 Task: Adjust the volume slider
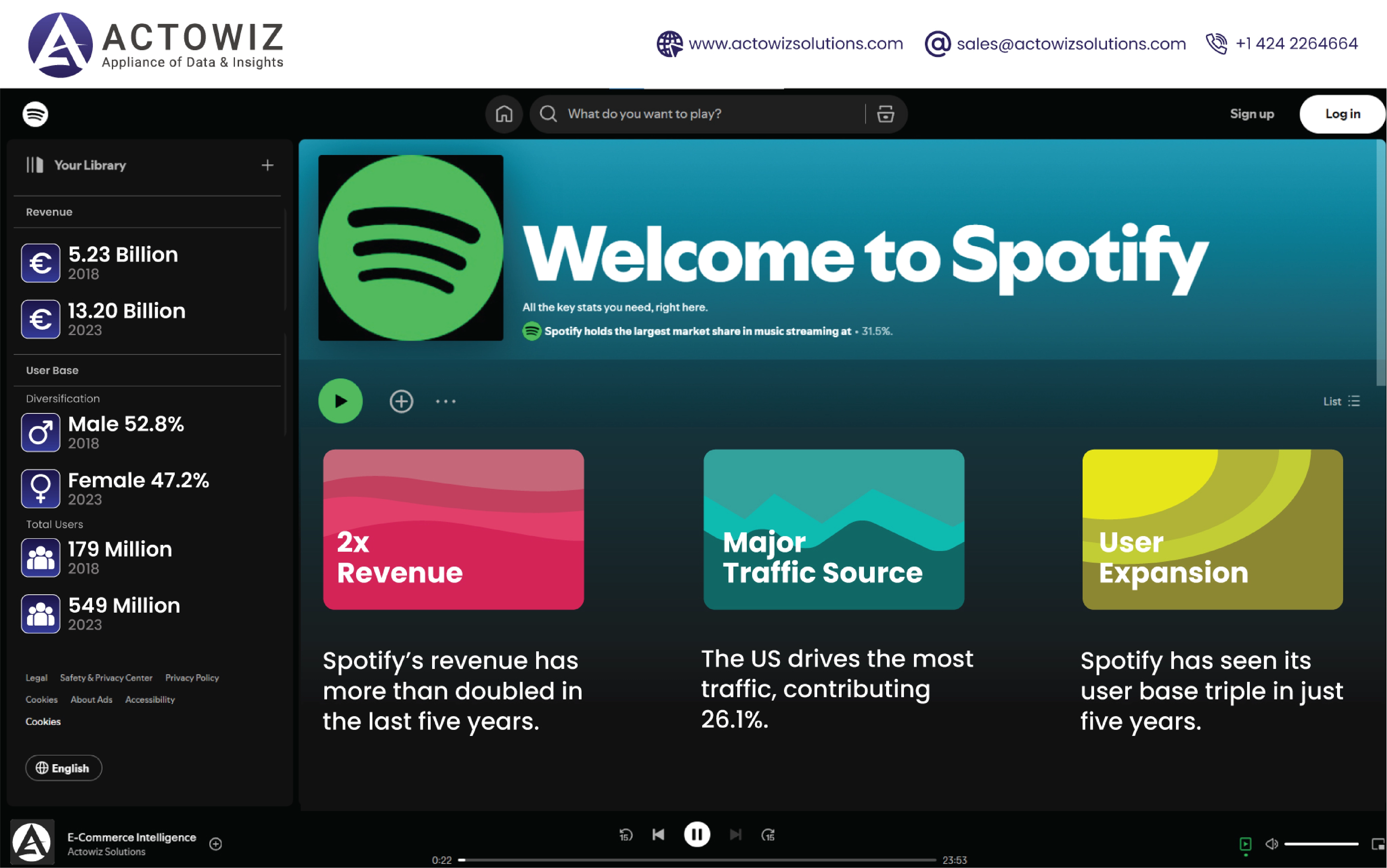[1321, 844]
